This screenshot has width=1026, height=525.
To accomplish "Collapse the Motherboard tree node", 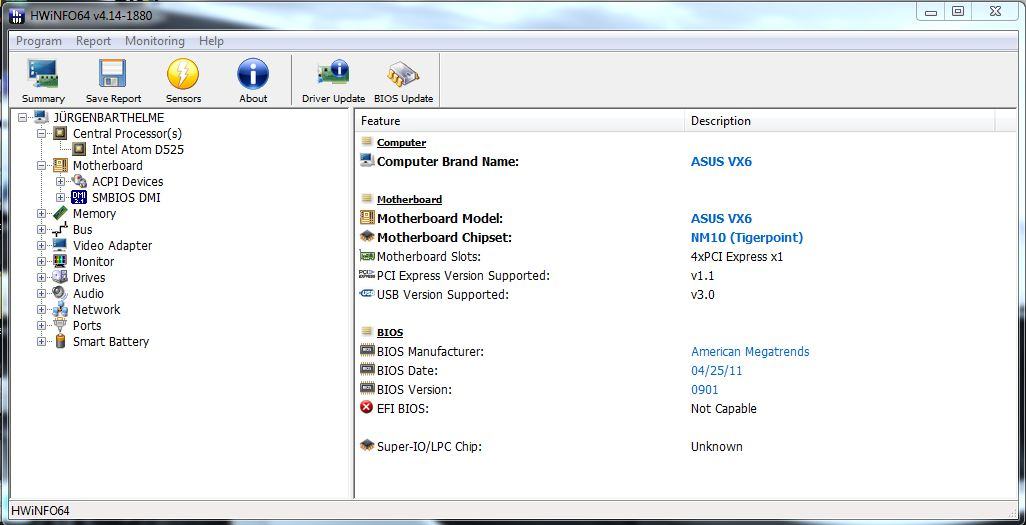I will coord(42,166).
